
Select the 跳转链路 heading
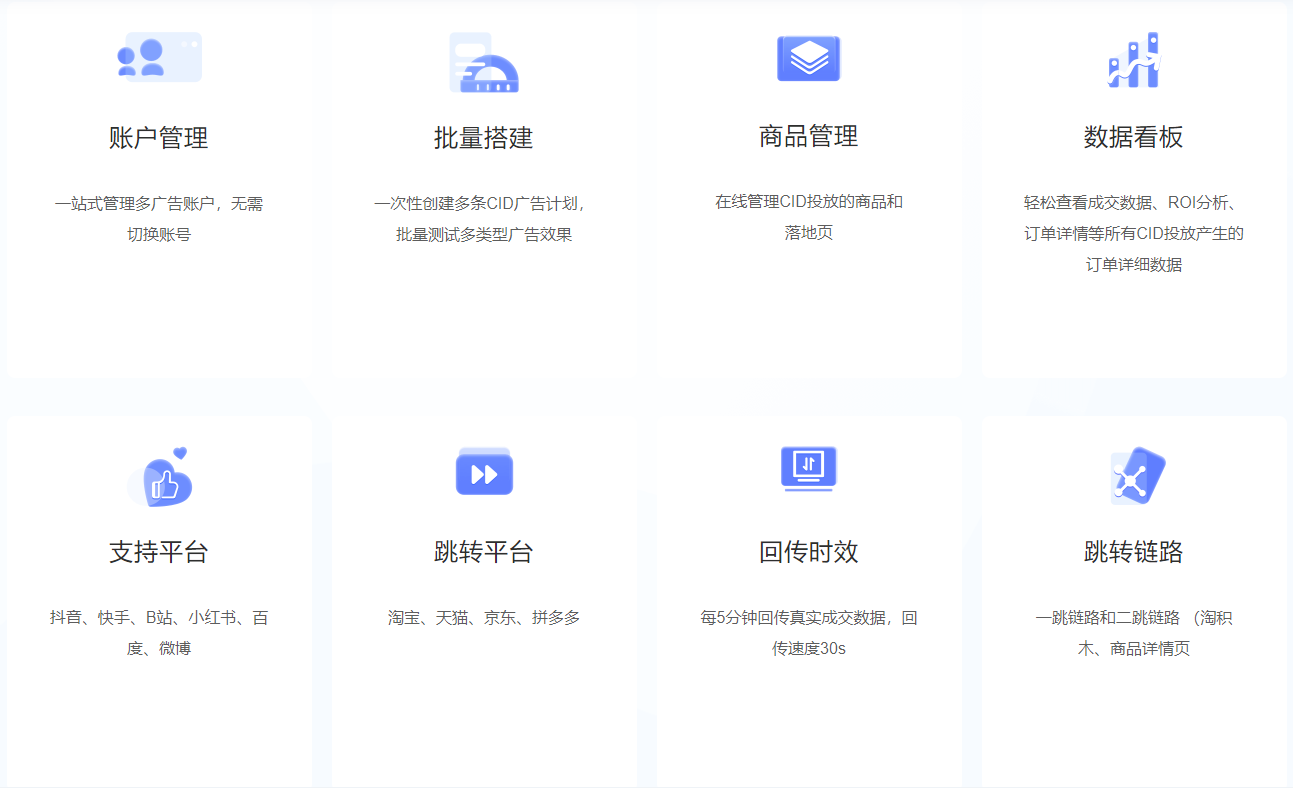[1134, 552]
